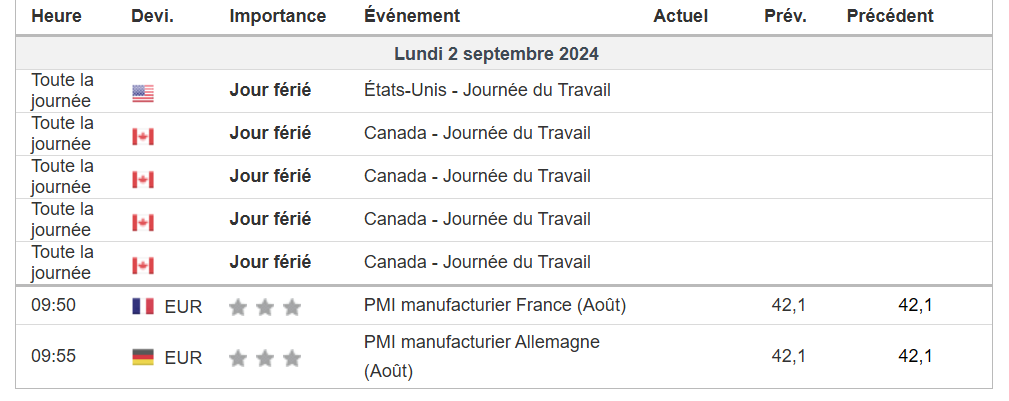Click the Heure column header
This screenshot has height=401, width=1009.
click(57, 16)
